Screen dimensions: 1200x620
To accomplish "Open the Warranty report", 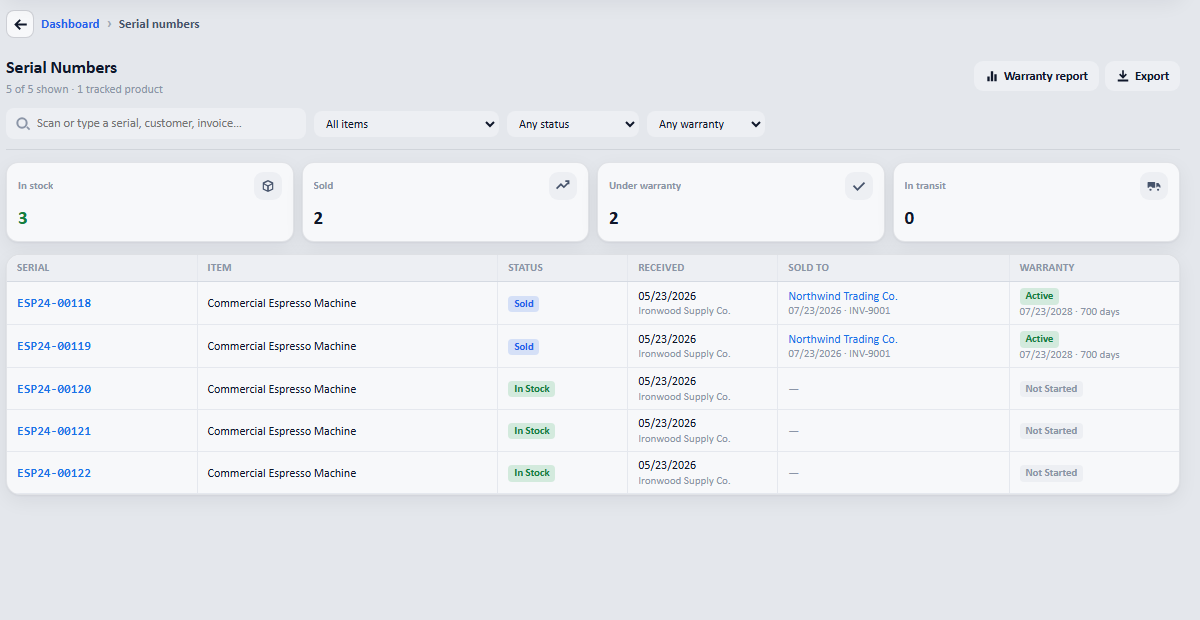I will [1036, 76].
